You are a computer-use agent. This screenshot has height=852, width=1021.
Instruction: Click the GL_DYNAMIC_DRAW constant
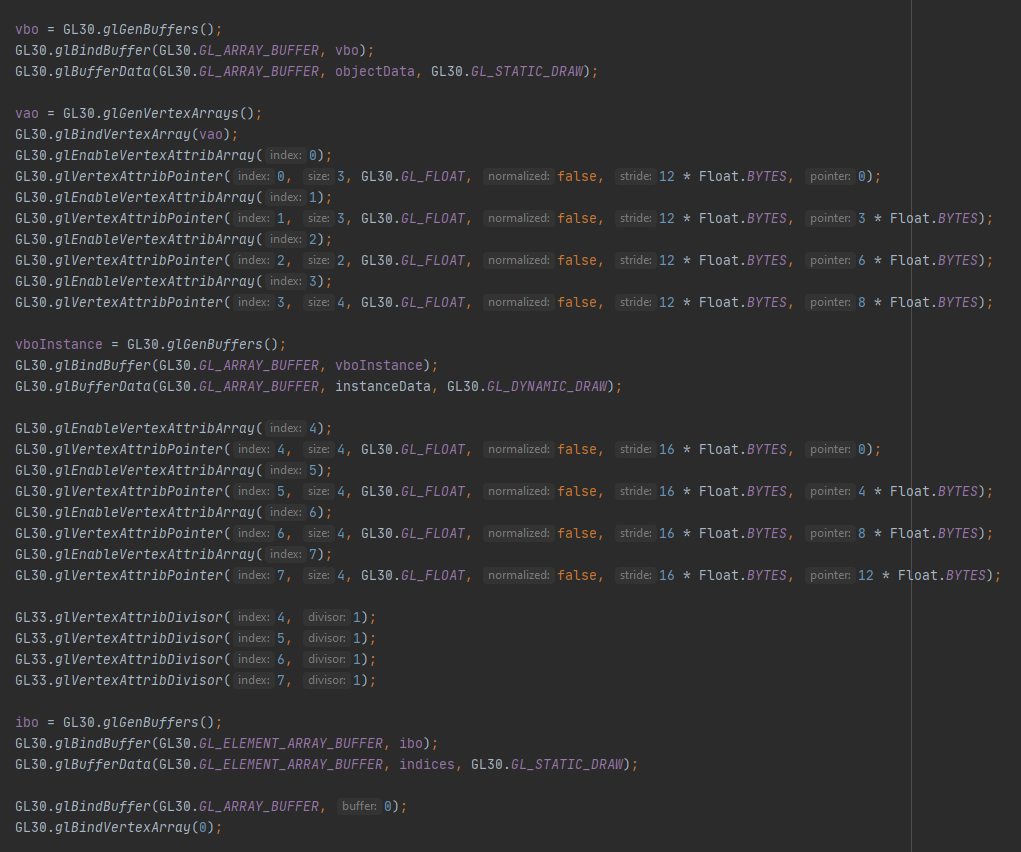click(x=546, y=386)
